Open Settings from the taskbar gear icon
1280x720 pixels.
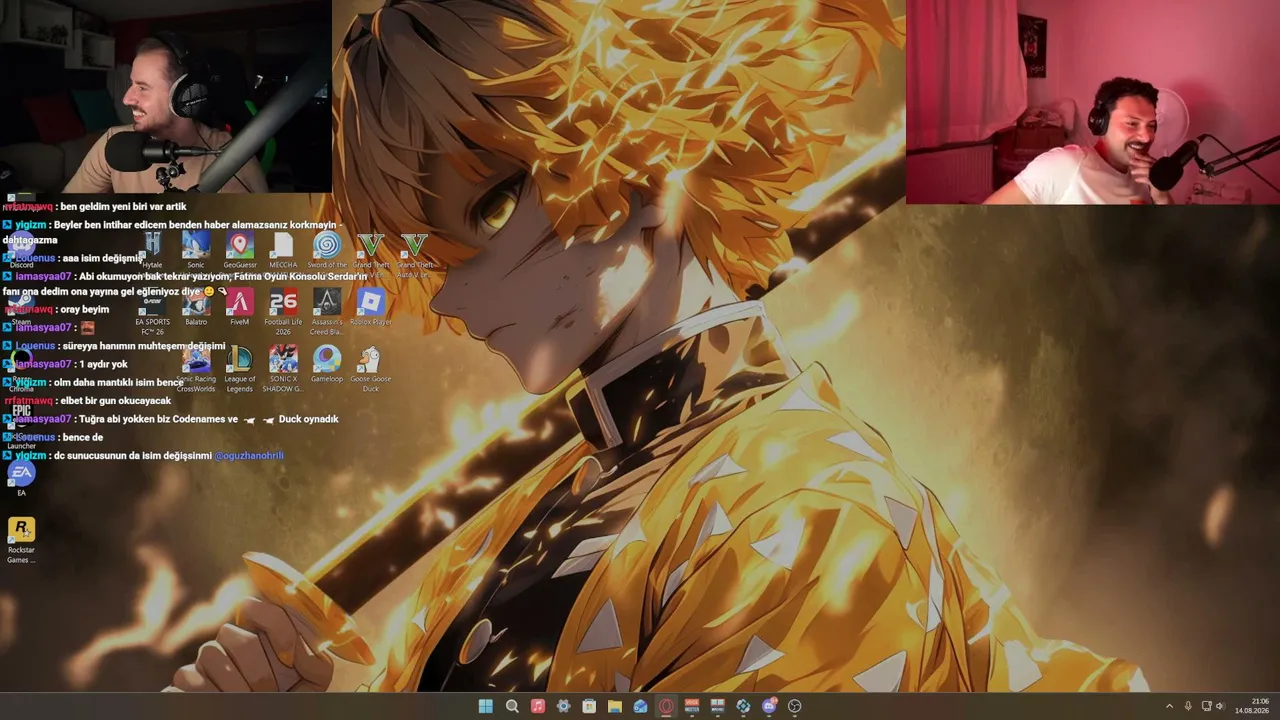563,706
